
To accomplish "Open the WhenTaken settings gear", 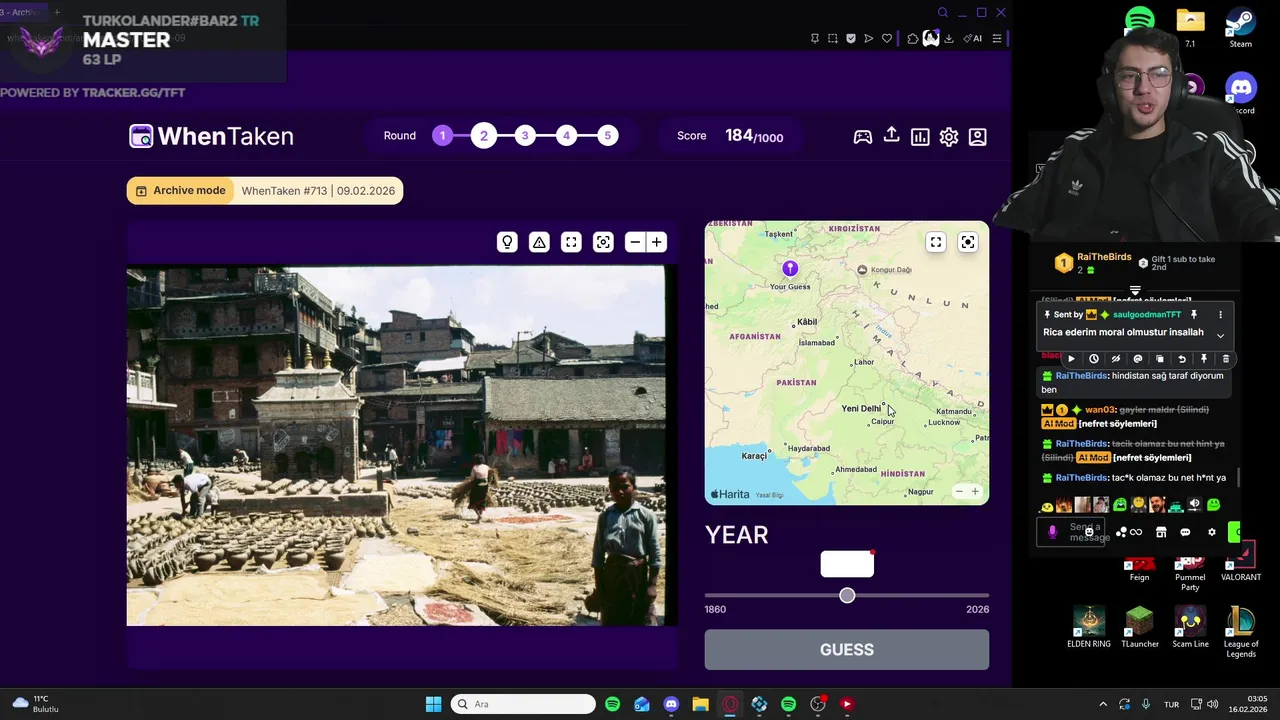I will (949, 137).
